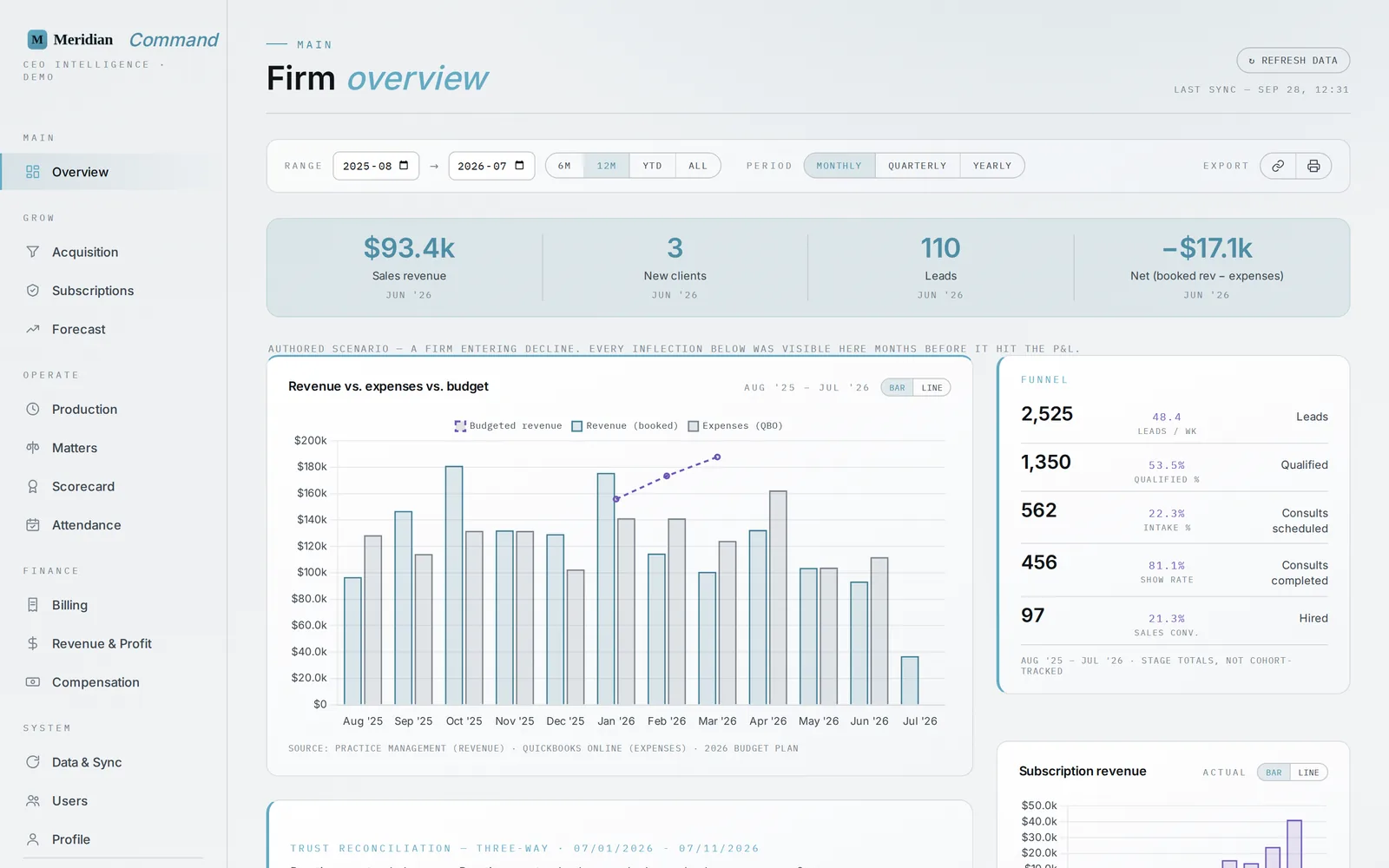Open calendar picker for end date 2026-07
This screenshot has width=1389, height=868.
pyautogui.click(x=519, y=166)
